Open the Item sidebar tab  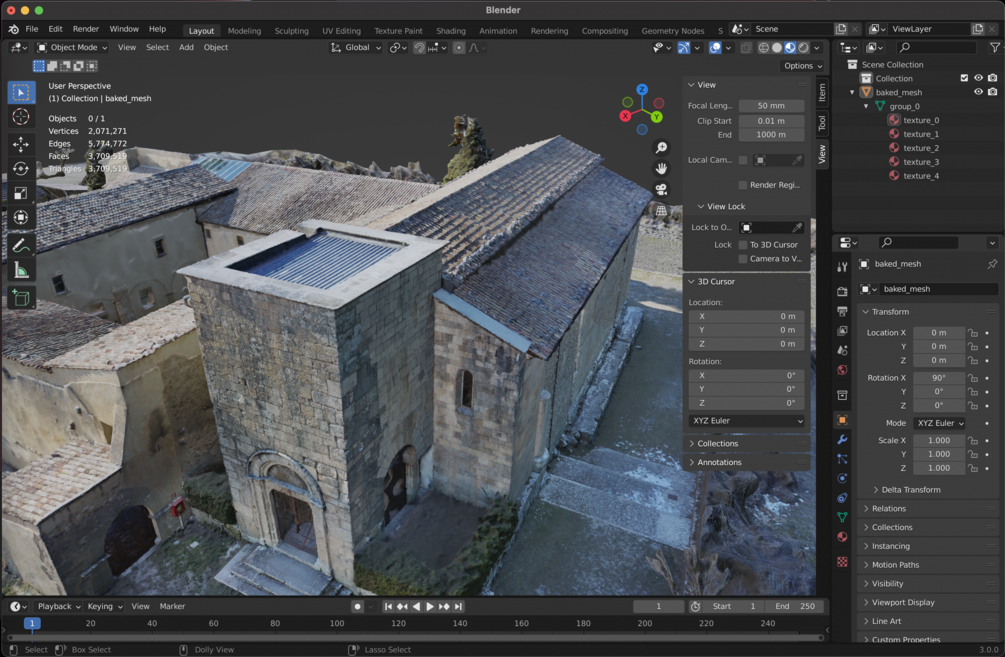[x=822, y=93]
